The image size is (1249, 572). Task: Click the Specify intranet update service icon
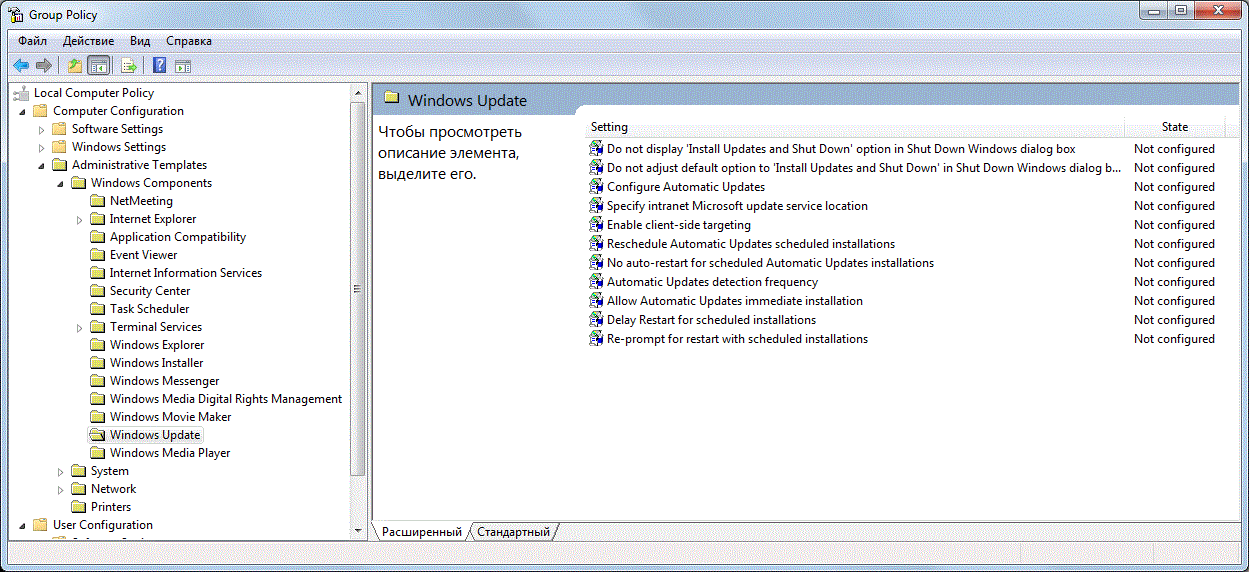[x=596, y=206]
